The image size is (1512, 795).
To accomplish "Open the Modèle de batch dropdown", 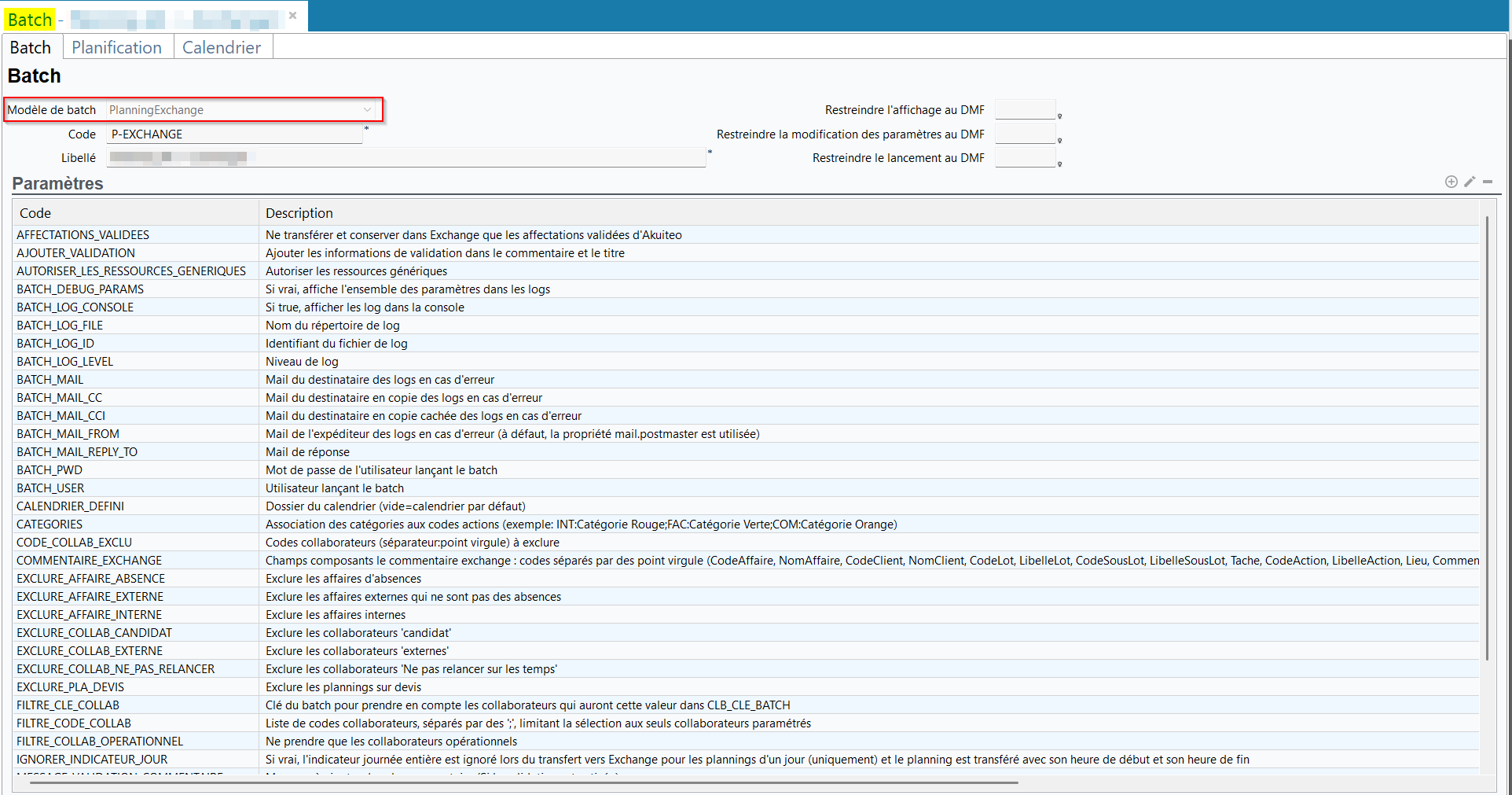I will pos(367,110).
